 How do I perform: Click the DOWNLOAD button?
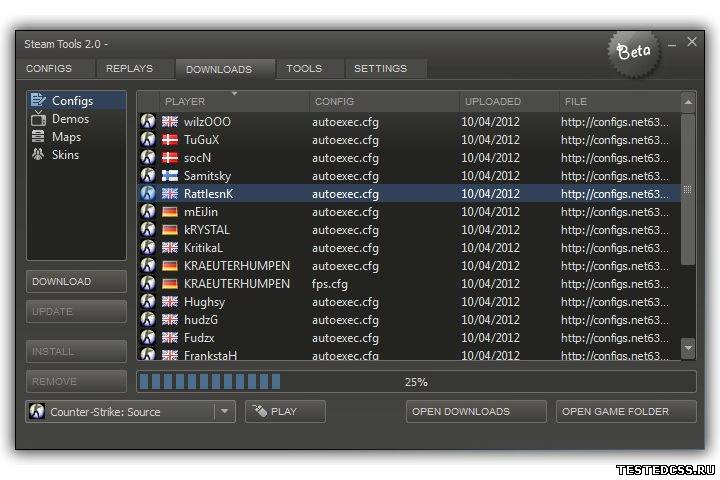pyautogui.click(x=76, y=282)
